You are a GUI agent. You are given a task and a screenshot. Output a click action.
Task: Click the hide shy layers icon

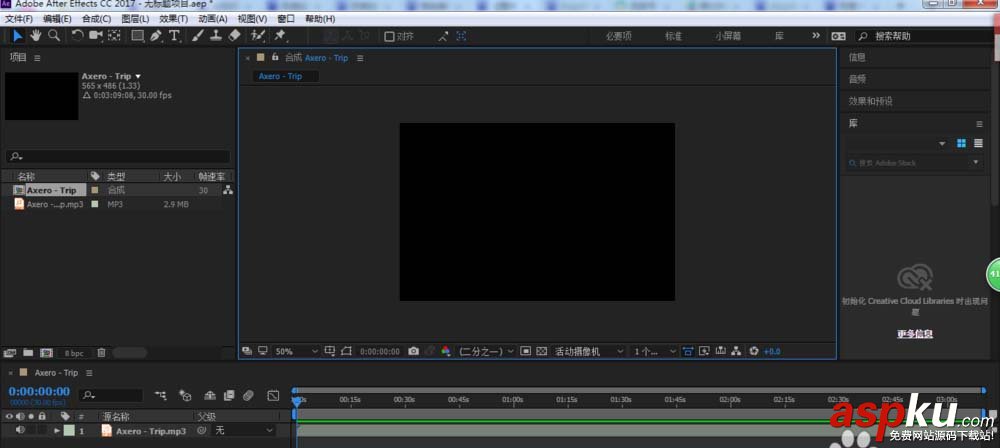coord(209,396)
